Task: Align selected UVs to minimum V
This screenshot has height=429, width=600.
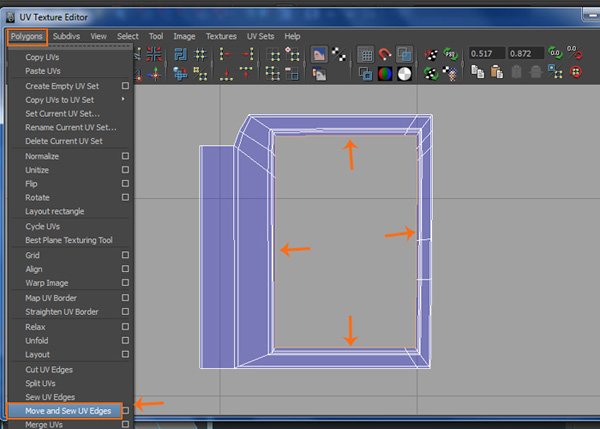Action: click(226, 73)
